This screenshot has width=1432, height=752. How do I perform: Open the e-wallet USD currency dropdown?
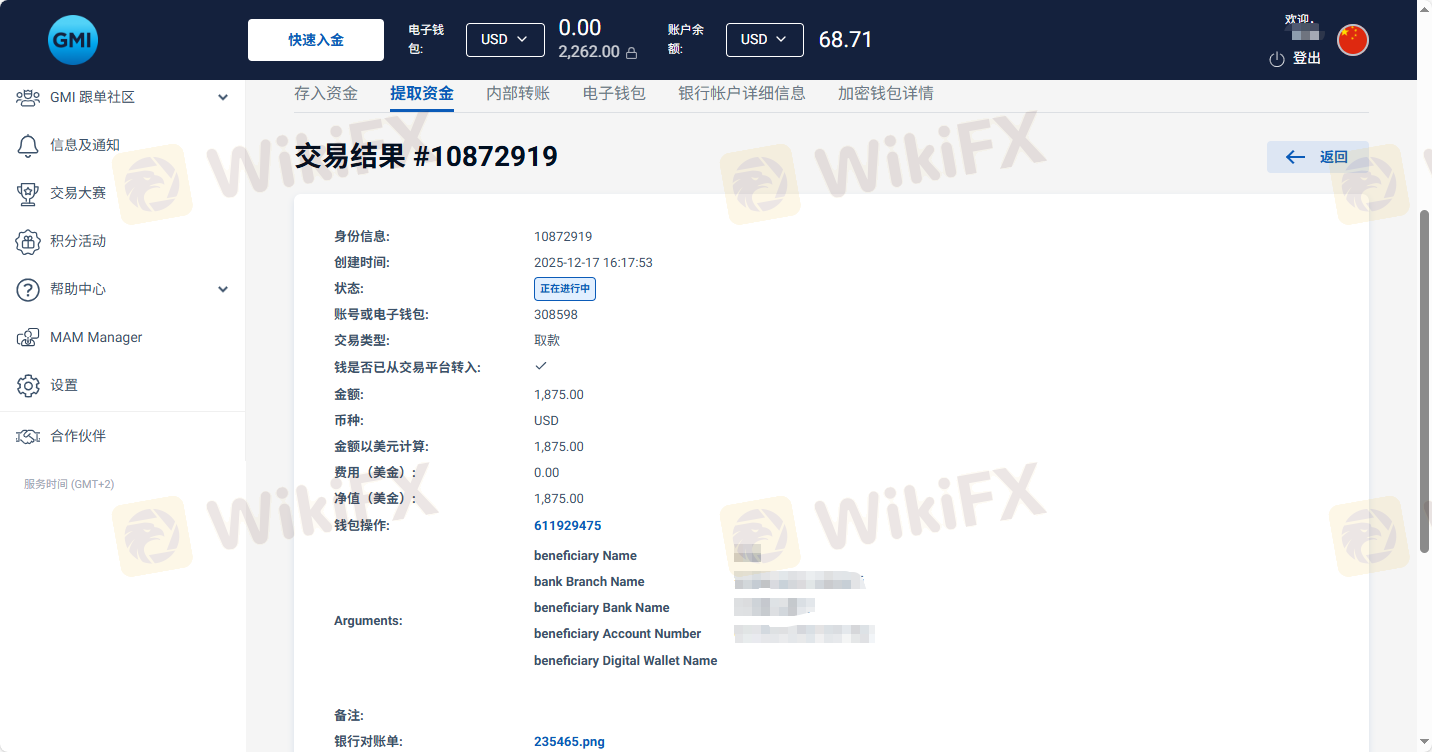coord(505,40)
